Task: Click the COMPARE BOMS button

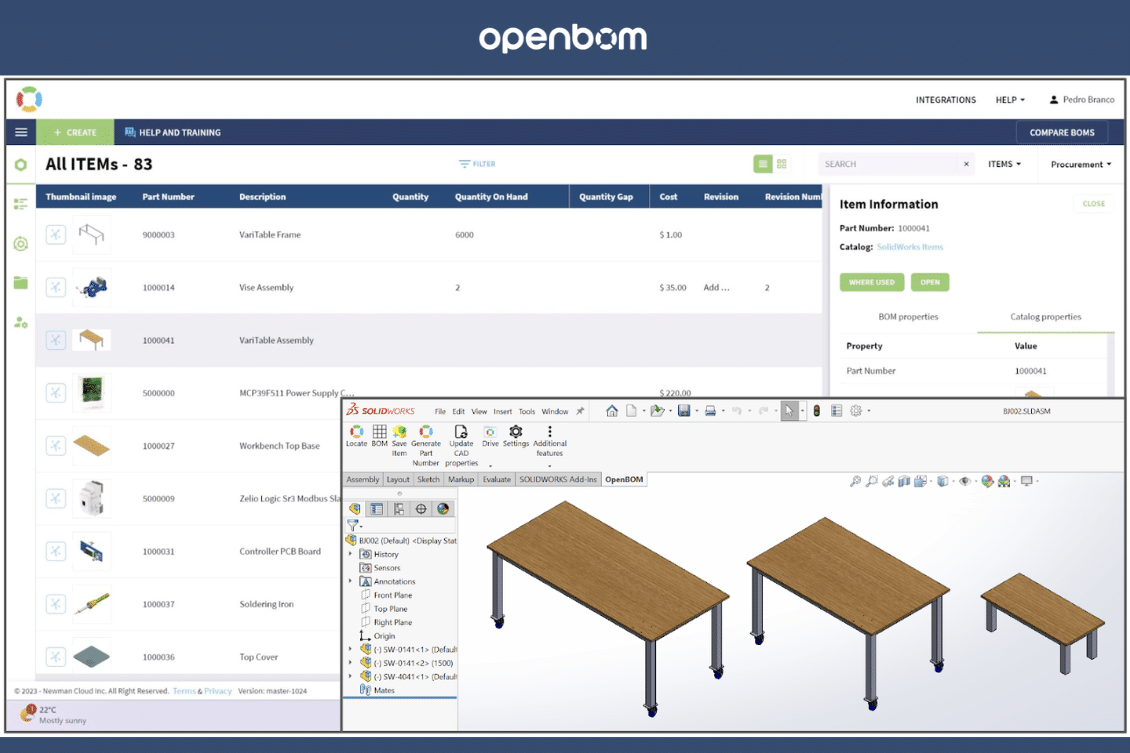Action: (x=1062, y=133)
